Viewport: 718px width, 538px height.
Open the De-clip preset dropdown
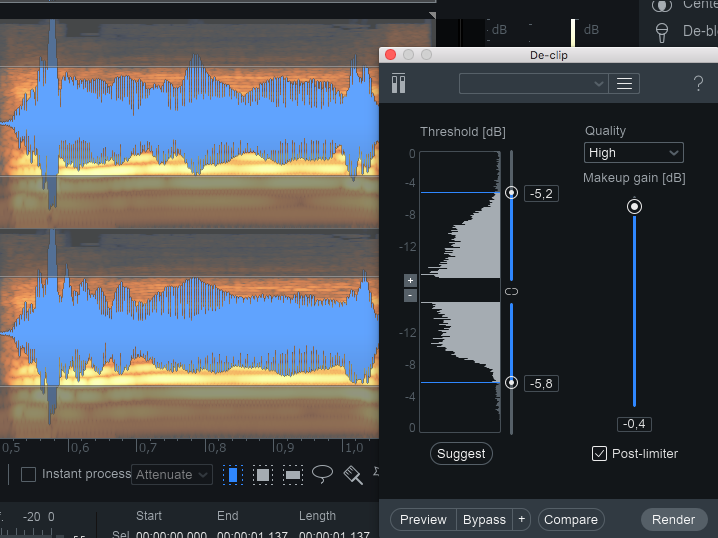tap(533, 84)
